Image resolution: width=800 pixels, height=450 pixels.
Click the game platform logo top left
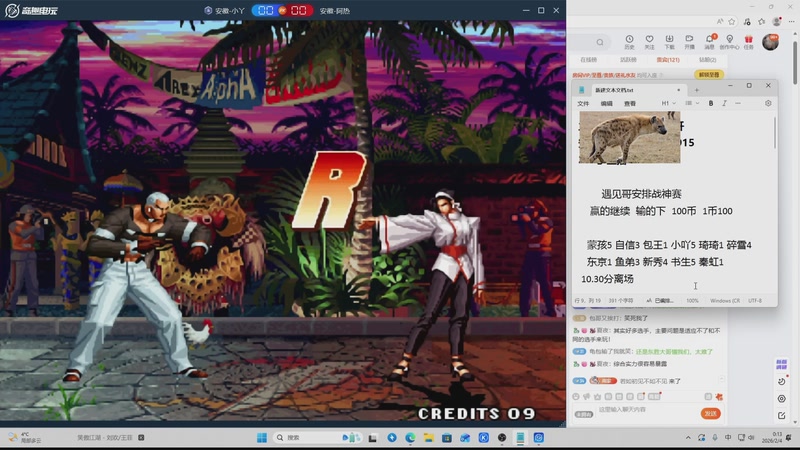32,10
